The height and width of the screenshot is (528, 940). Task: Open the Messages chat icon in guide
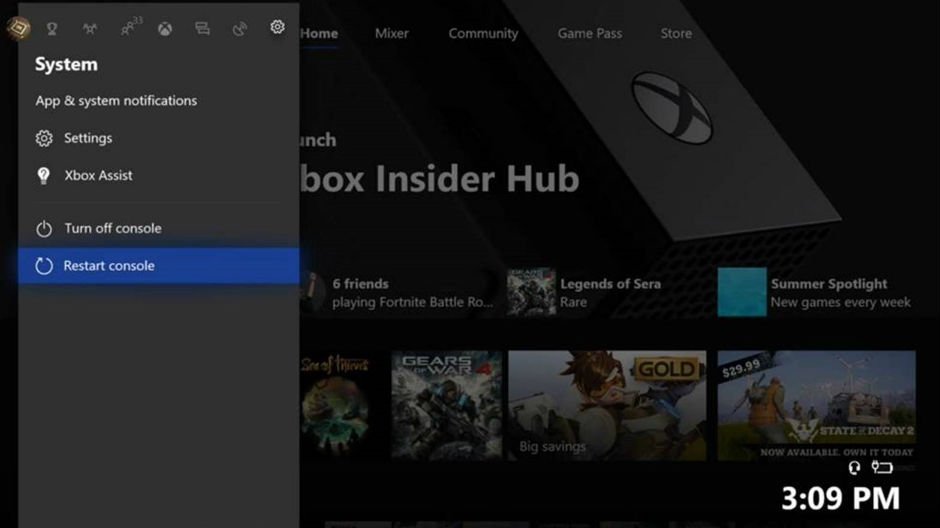coord(203,28)
